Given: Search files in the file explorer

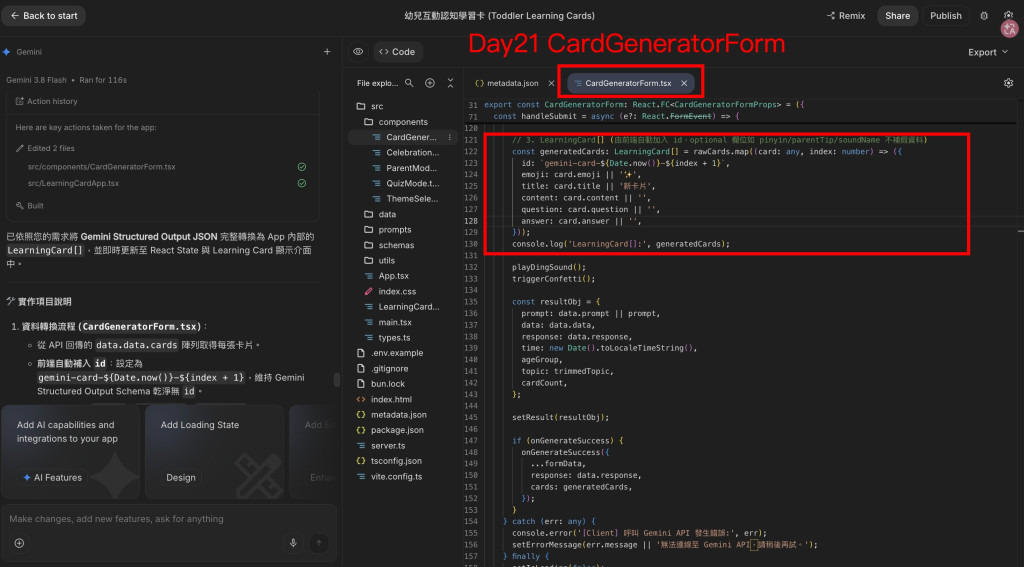Looking at the screenshot, I should tap(409, 83).
